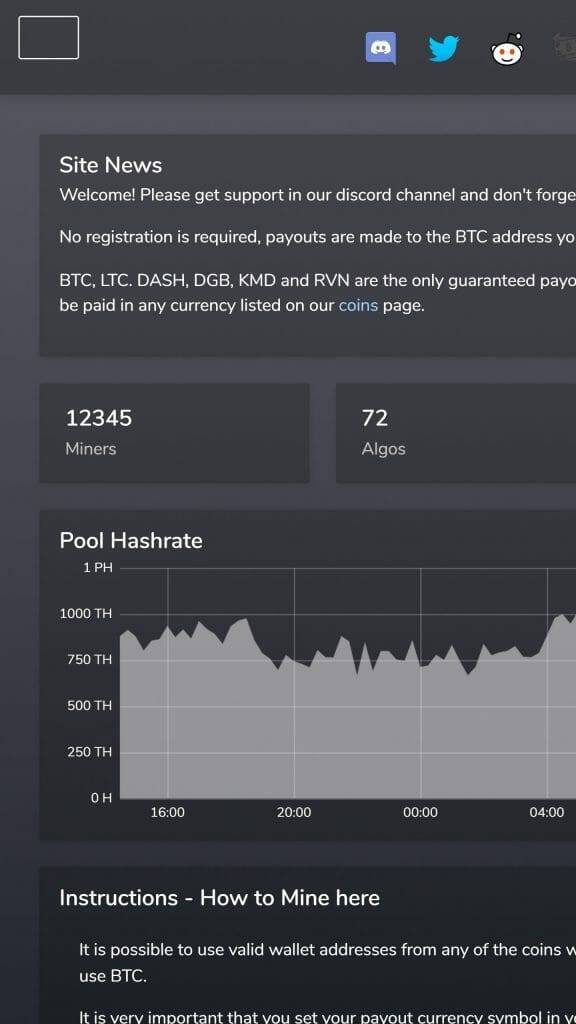
Task: Click the '500 TH' axis label
Action: [89, 706]
